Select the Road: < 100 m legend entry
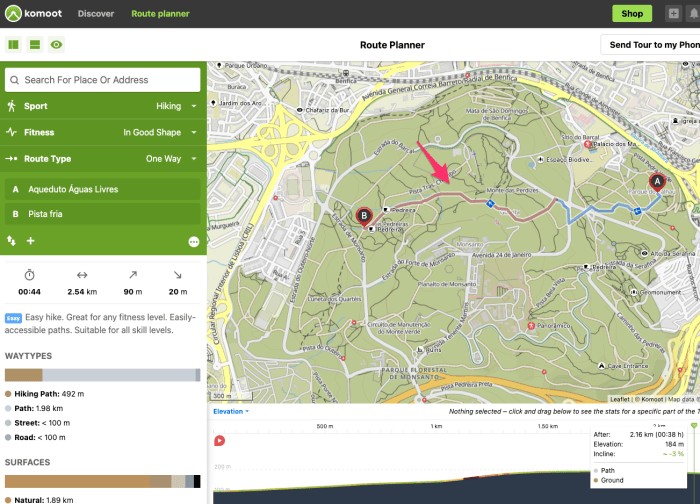The height and width of the screenshot is (504, 700). point(35,437)
